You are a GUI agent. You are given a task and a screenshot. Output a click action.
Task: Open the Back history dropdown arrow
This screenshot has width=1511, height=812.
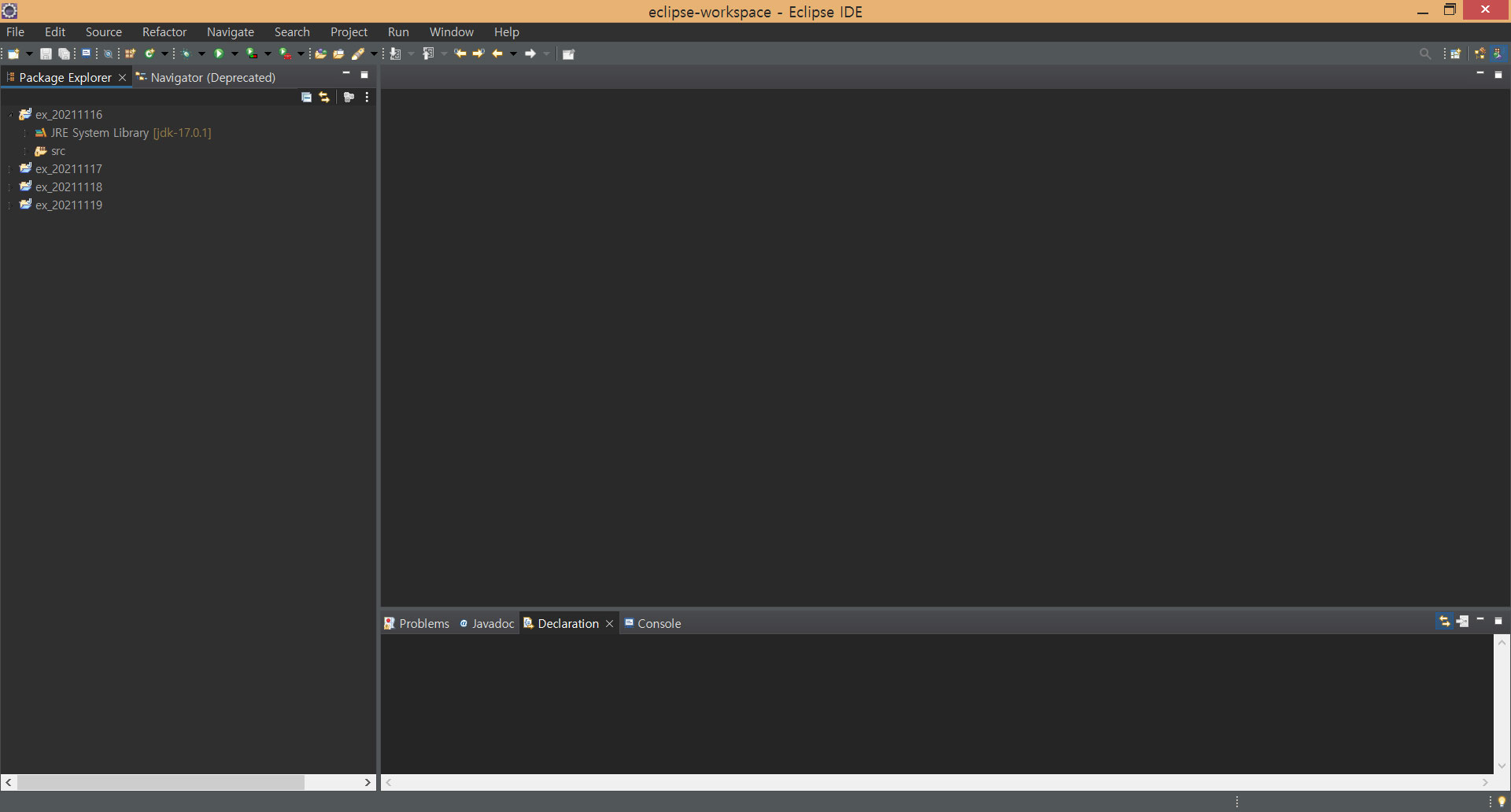pyautogui.click(x=513, y=54)
